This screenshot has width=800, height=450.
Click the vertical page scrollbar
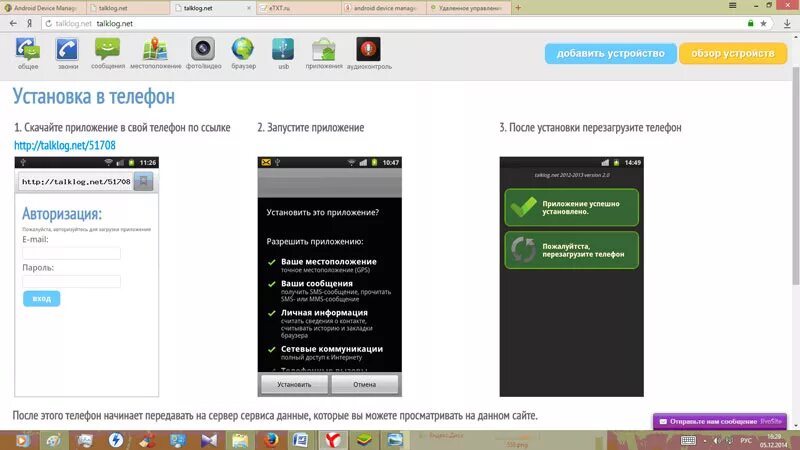(x=795, y=176)
